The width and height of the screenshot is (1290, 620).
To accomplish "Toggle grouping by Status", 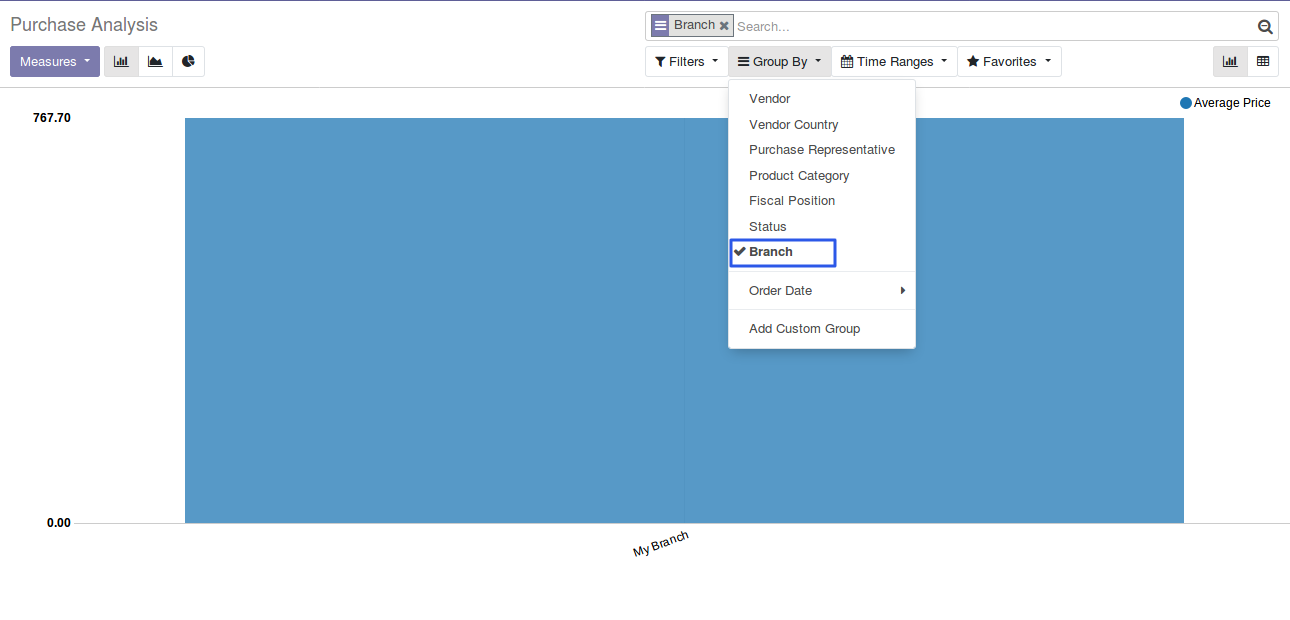I will (x=768, y=227).
